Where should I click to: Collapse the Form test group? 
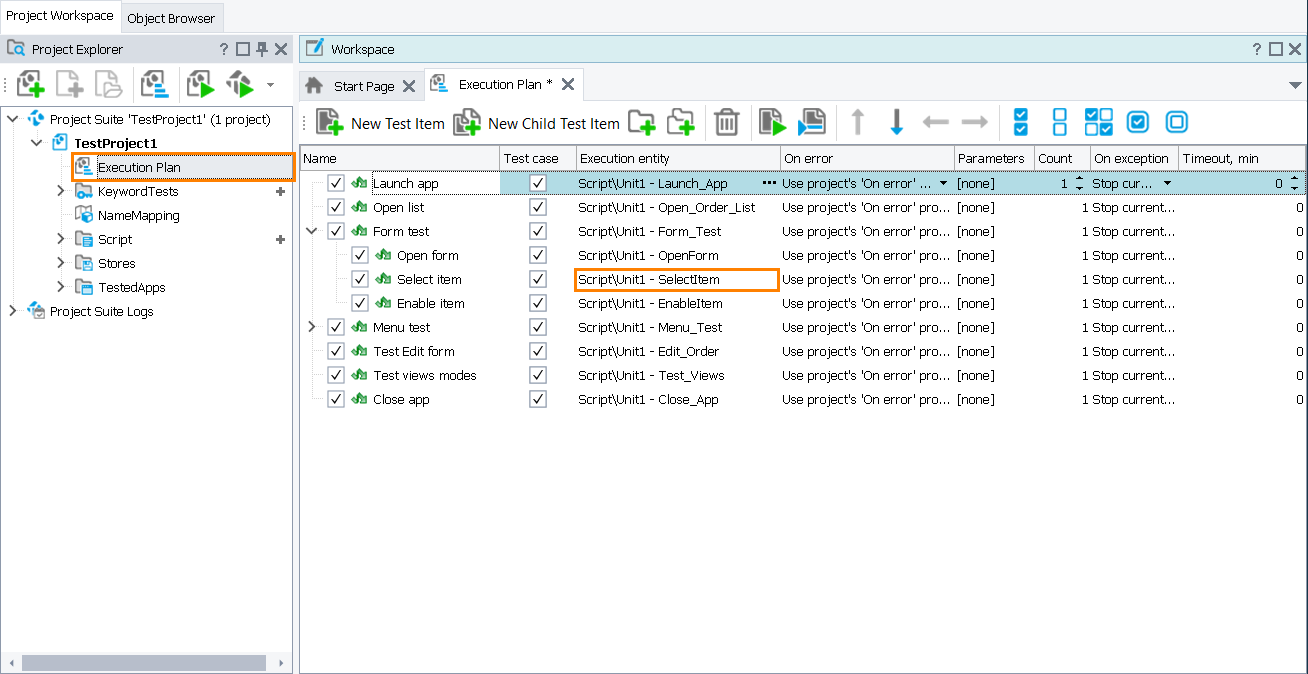coord(311,231)
